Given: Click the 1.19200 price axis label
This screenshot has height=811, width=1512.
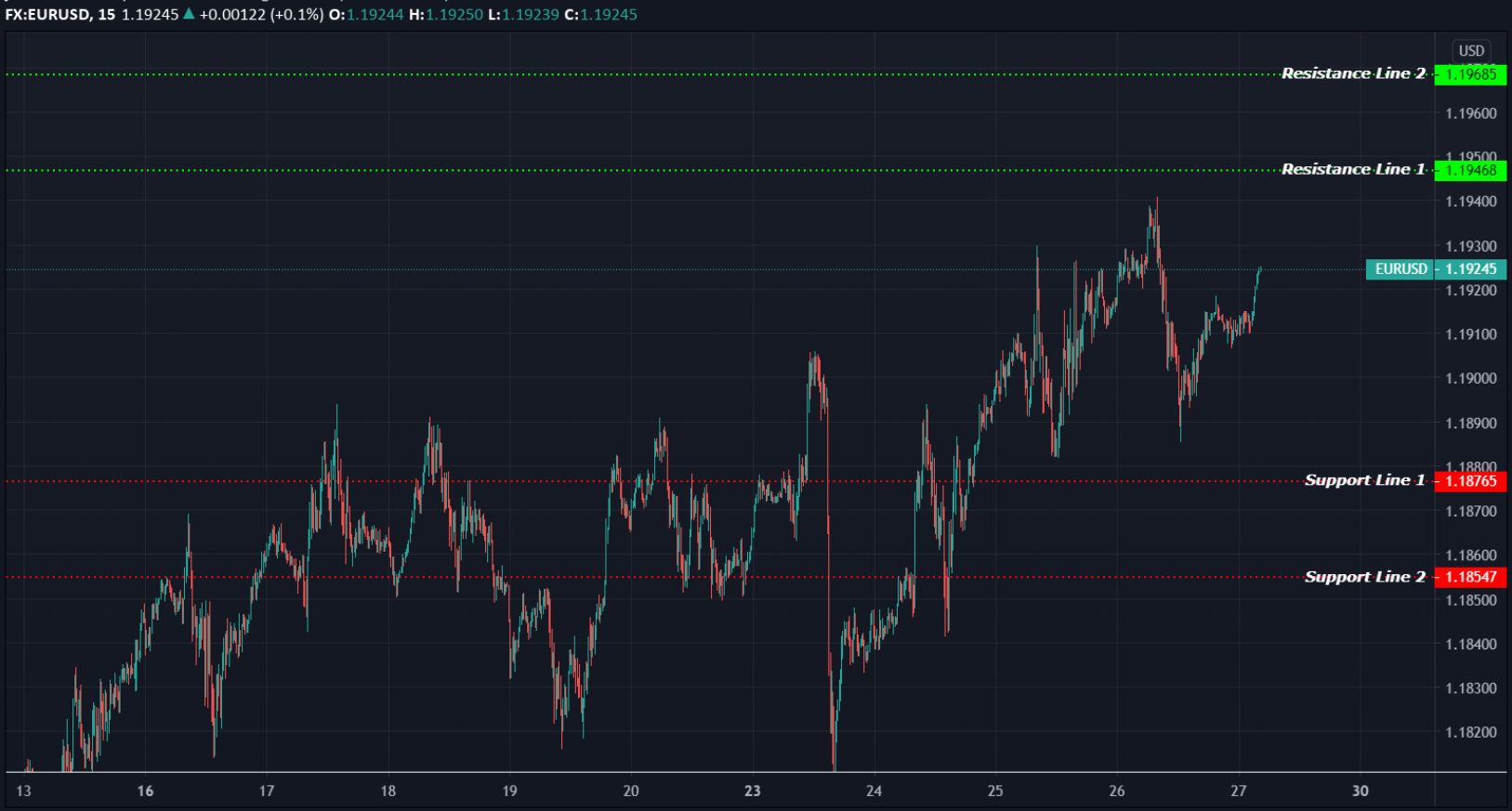Looking at the screenshot, I should tap(1471, 290).
